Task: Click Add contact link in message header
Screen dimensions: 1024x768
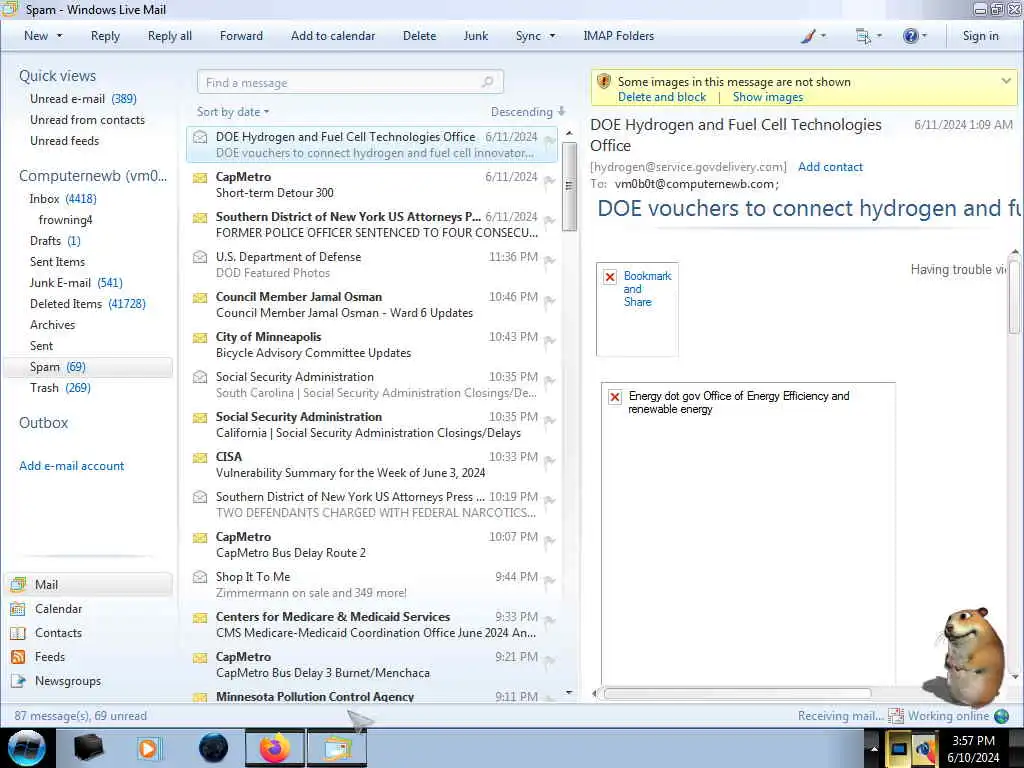Action: [830, 167]
